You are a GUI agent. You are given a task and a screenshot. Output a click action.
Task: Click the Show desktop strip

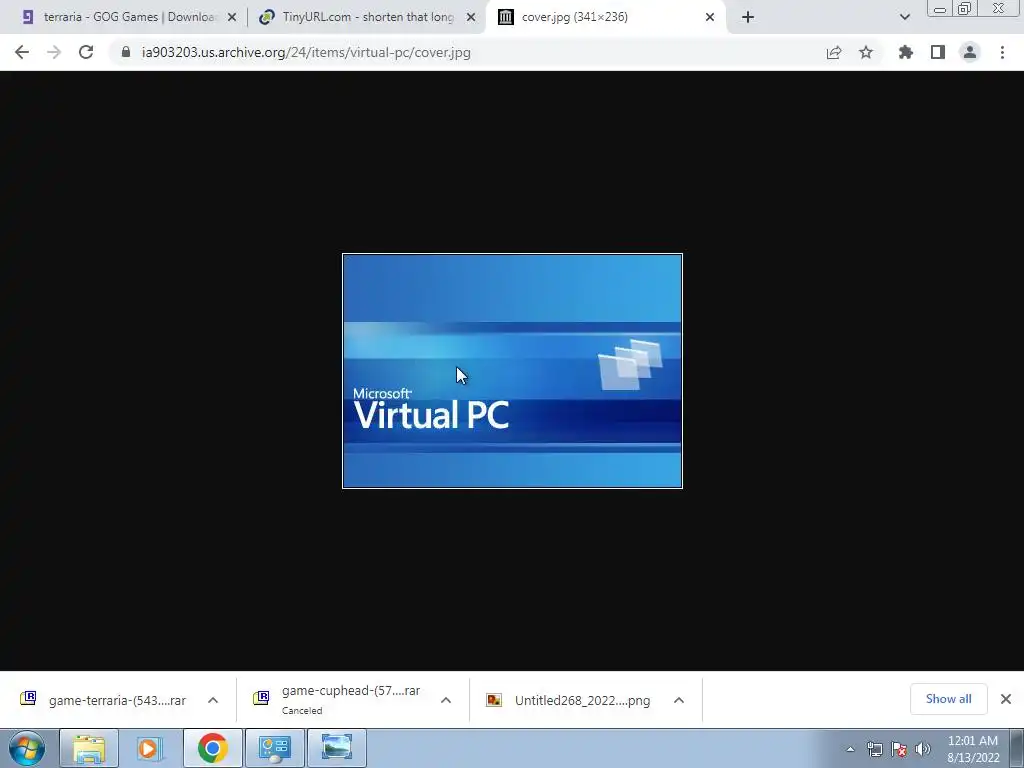pyautogui.click(x=1017, y=749)
